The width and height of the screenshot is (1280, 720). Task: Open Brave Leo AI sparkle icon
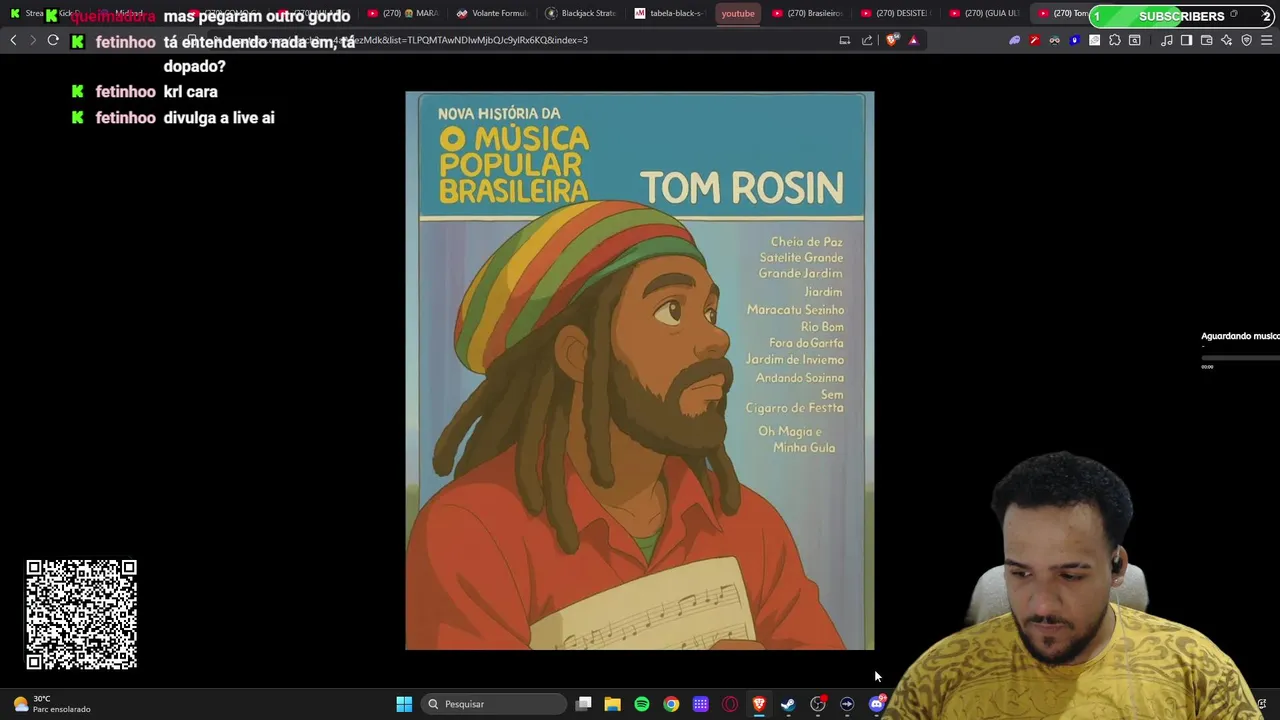pyautogui.click(x=1227, y=40)
